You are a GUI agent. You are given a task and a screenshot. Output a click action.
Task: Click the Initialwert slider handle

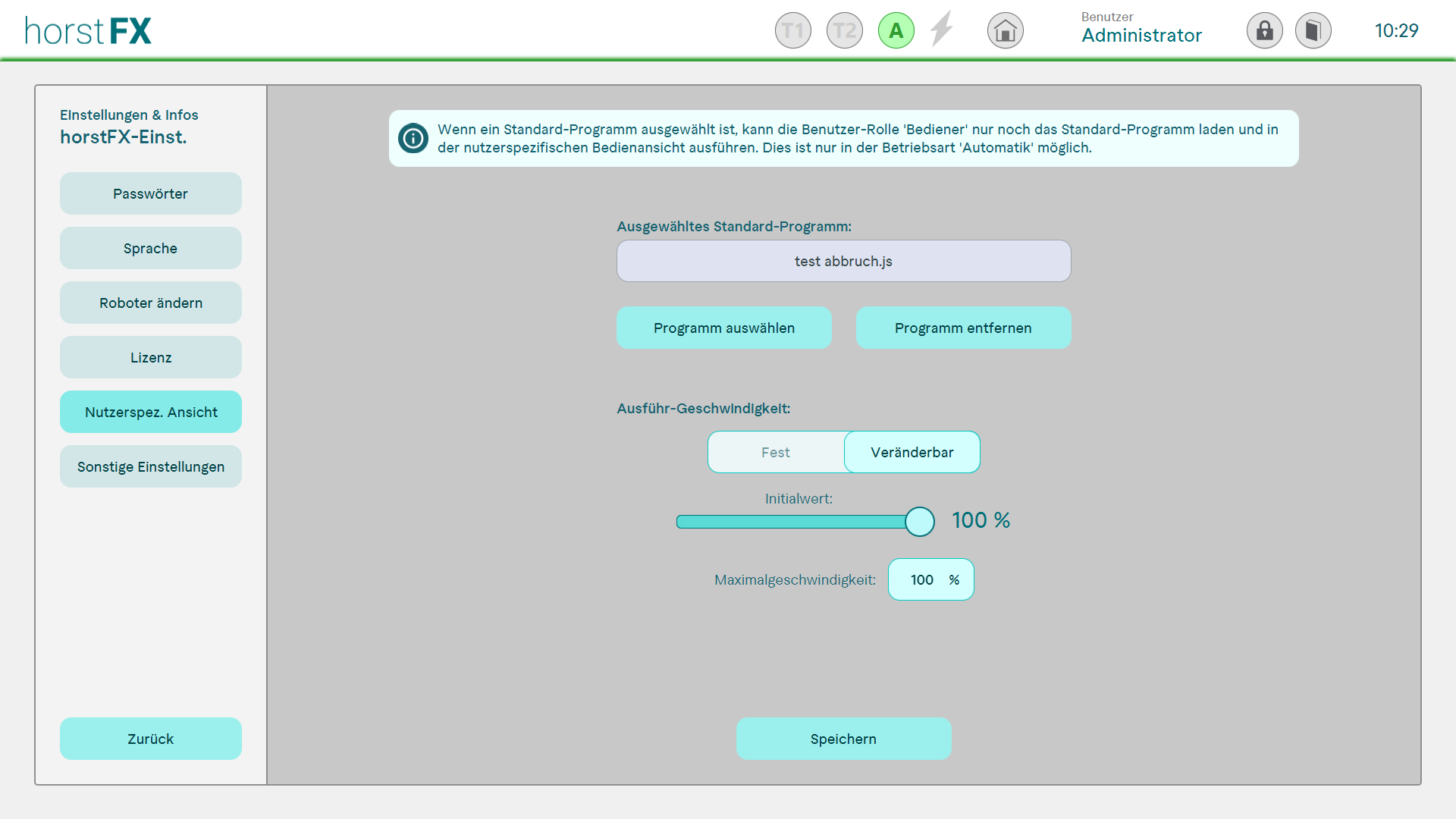point(919,522)
